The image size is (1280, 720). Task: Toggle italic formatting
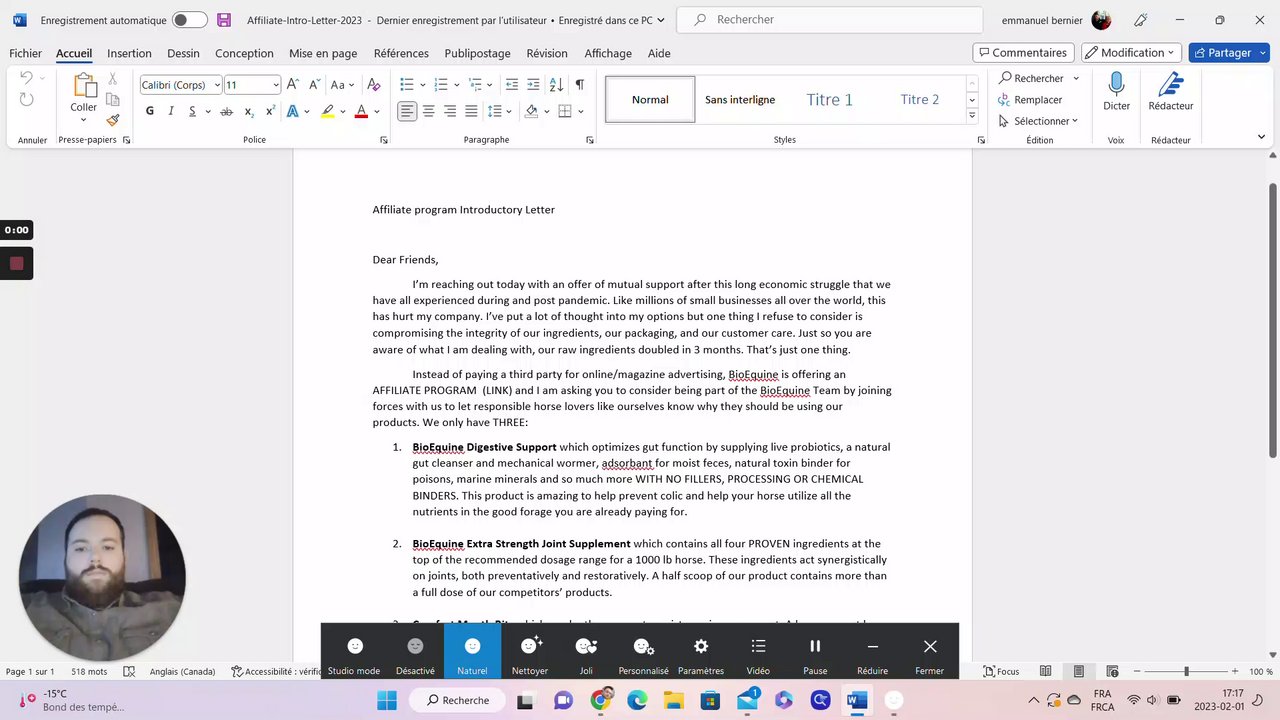[x=171, y=111]
